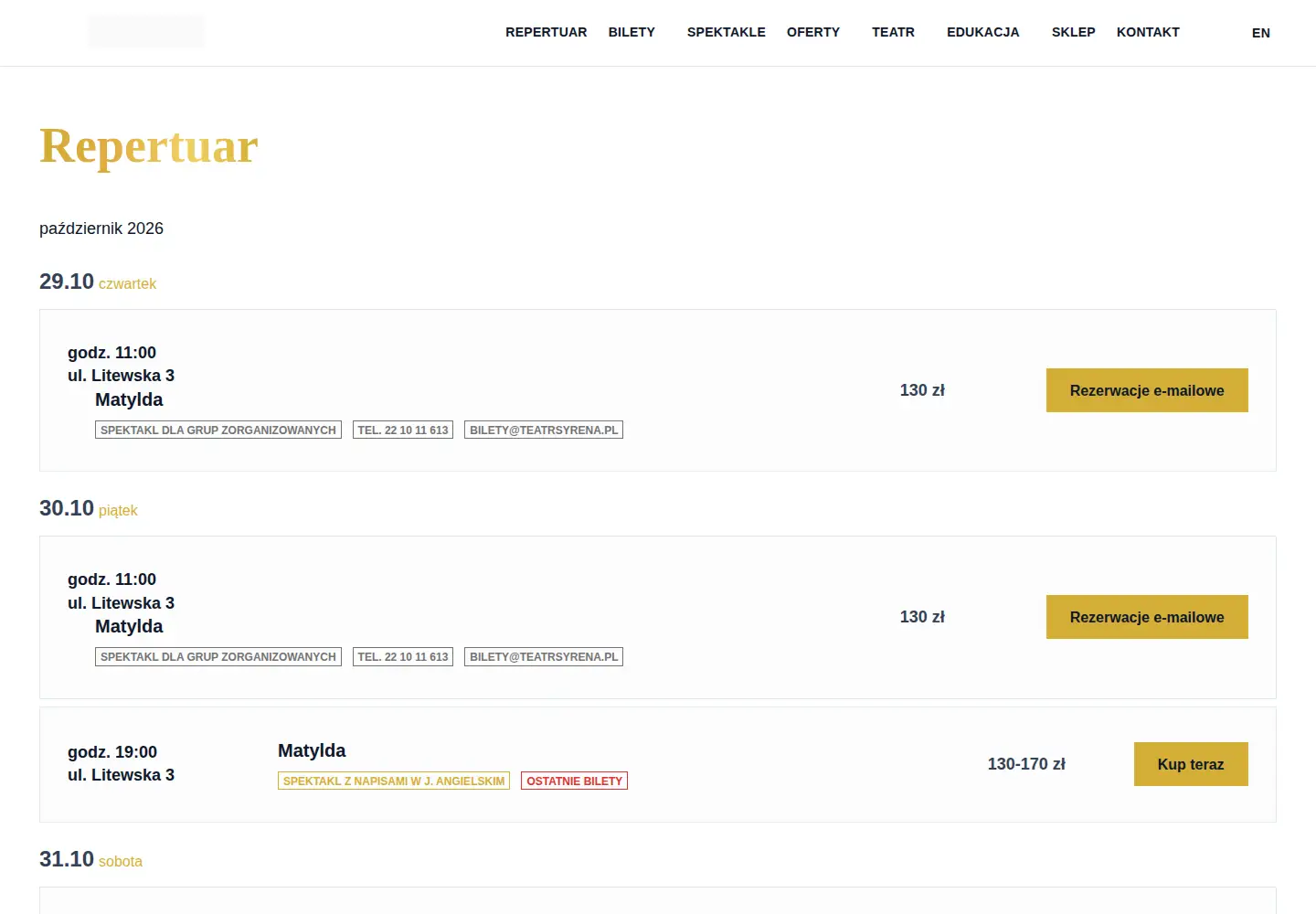Open the Matylda title on 29.10
This screenshot has width=1316, height=914.
pyautogui.click(x=129, y=399)
